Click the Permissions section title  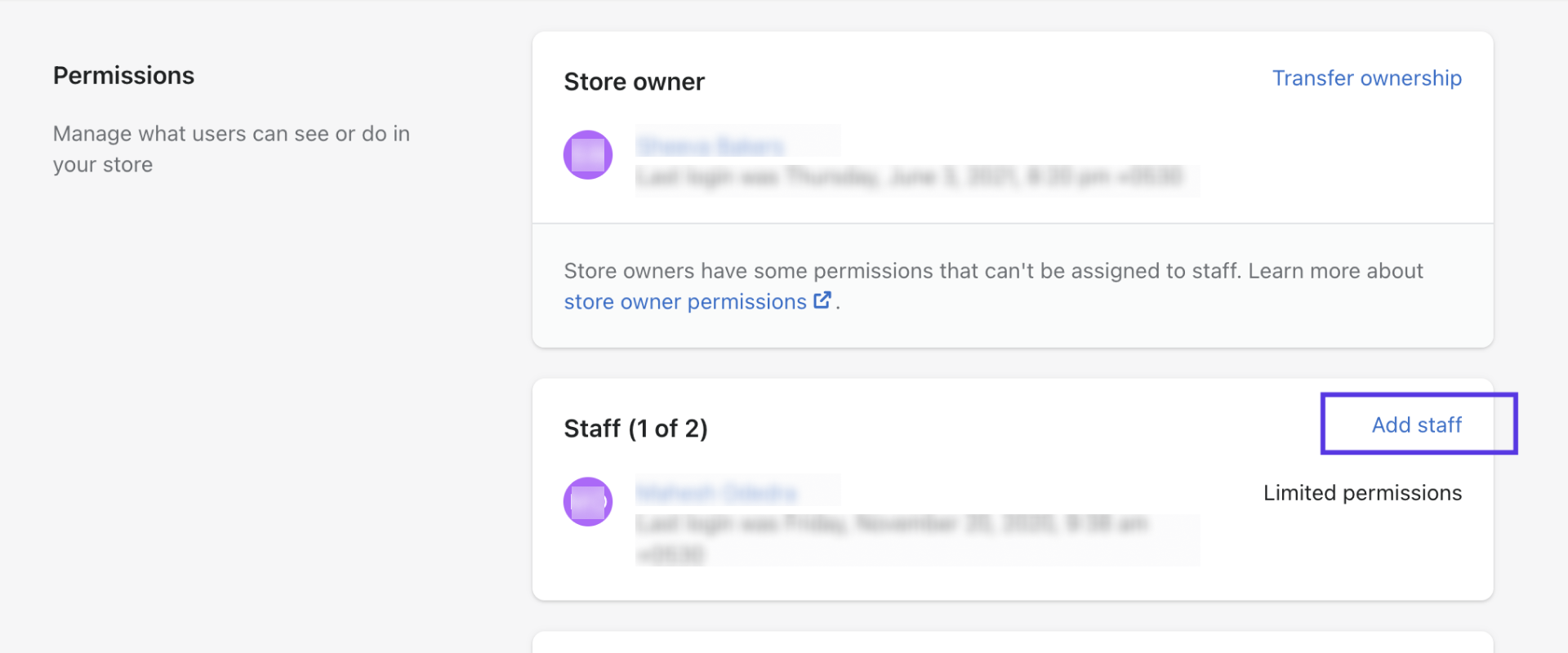(x=124, y=76)
